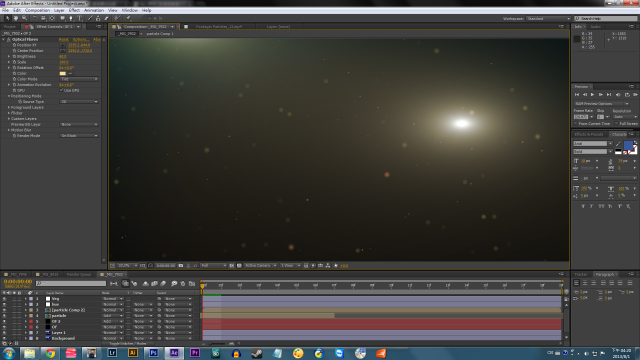The width and height of the screenshot is (640, 360).
Task: Open the Render Mode dropdown
Action: coord(79,136)
